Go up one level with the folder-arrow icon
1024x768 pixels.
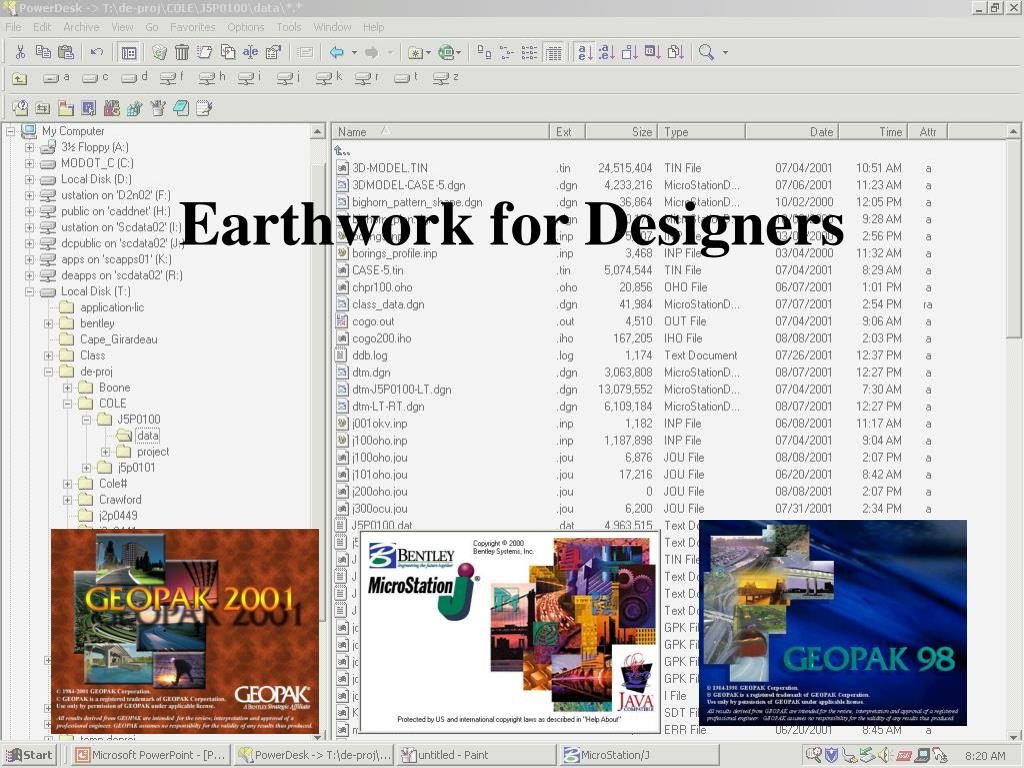(20, 79)
